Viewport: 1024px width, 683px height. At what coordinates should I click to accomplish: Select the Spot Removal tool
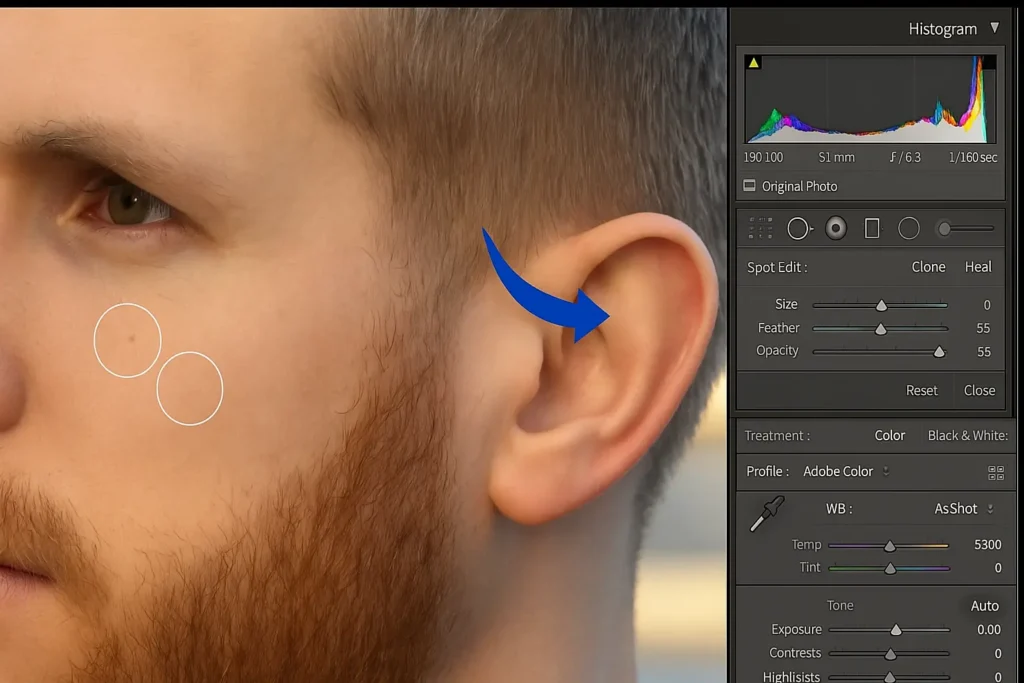[799, 228]
